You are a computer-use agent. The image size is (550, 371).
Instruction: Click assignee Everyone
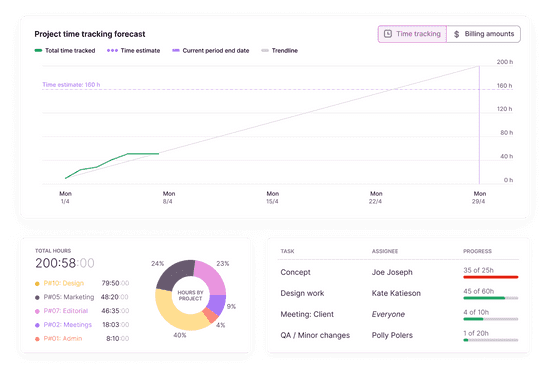click(388, 314)
